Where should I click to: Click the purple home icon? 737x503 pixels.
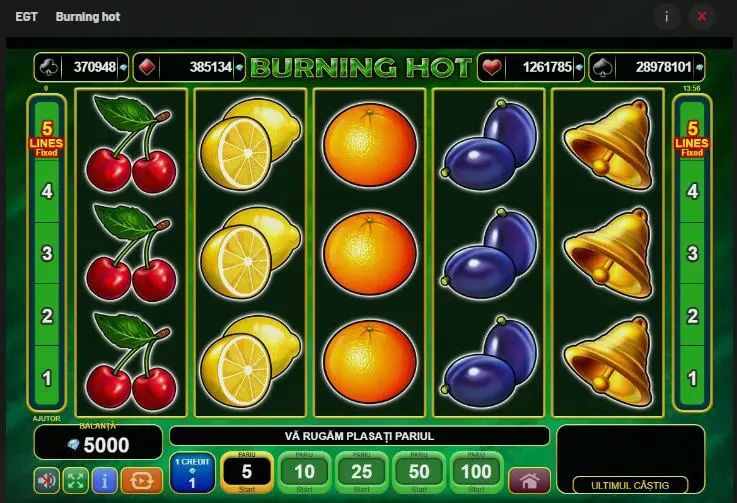tap(529, 480)
